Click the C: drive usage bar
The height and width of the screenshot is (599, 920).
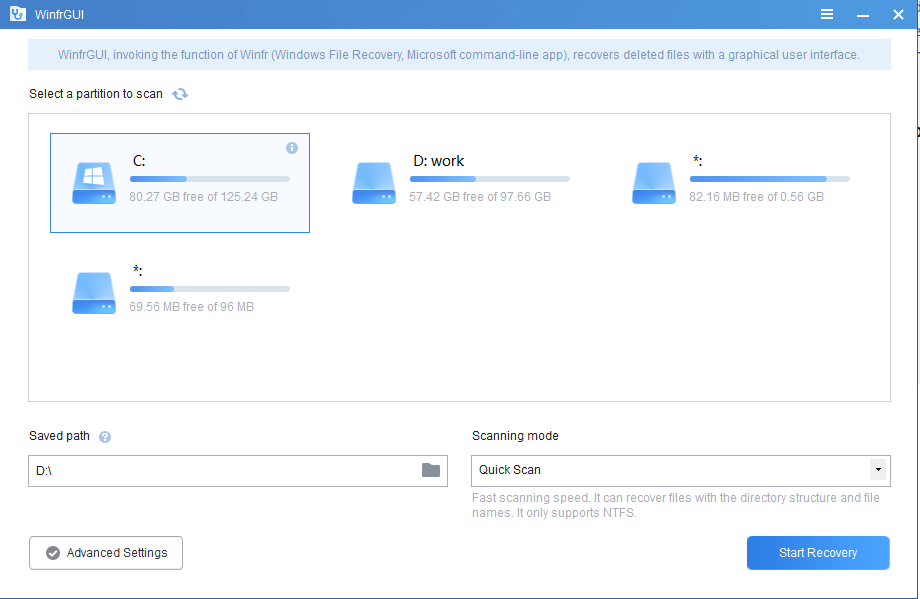(209, 178)
